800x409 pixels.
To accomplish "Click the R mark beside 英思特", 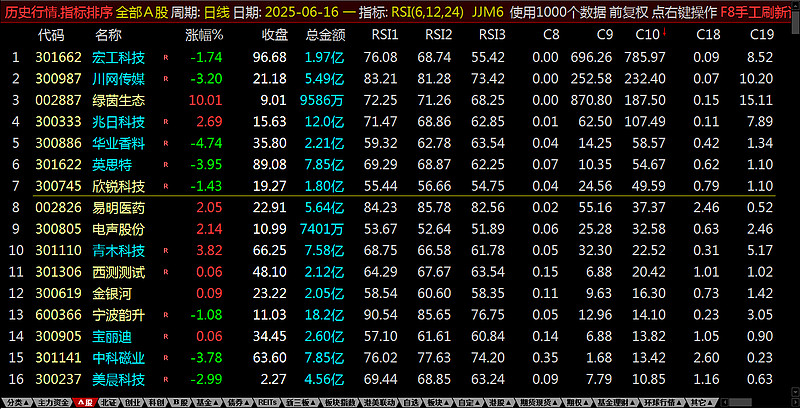I will point(165,165).
